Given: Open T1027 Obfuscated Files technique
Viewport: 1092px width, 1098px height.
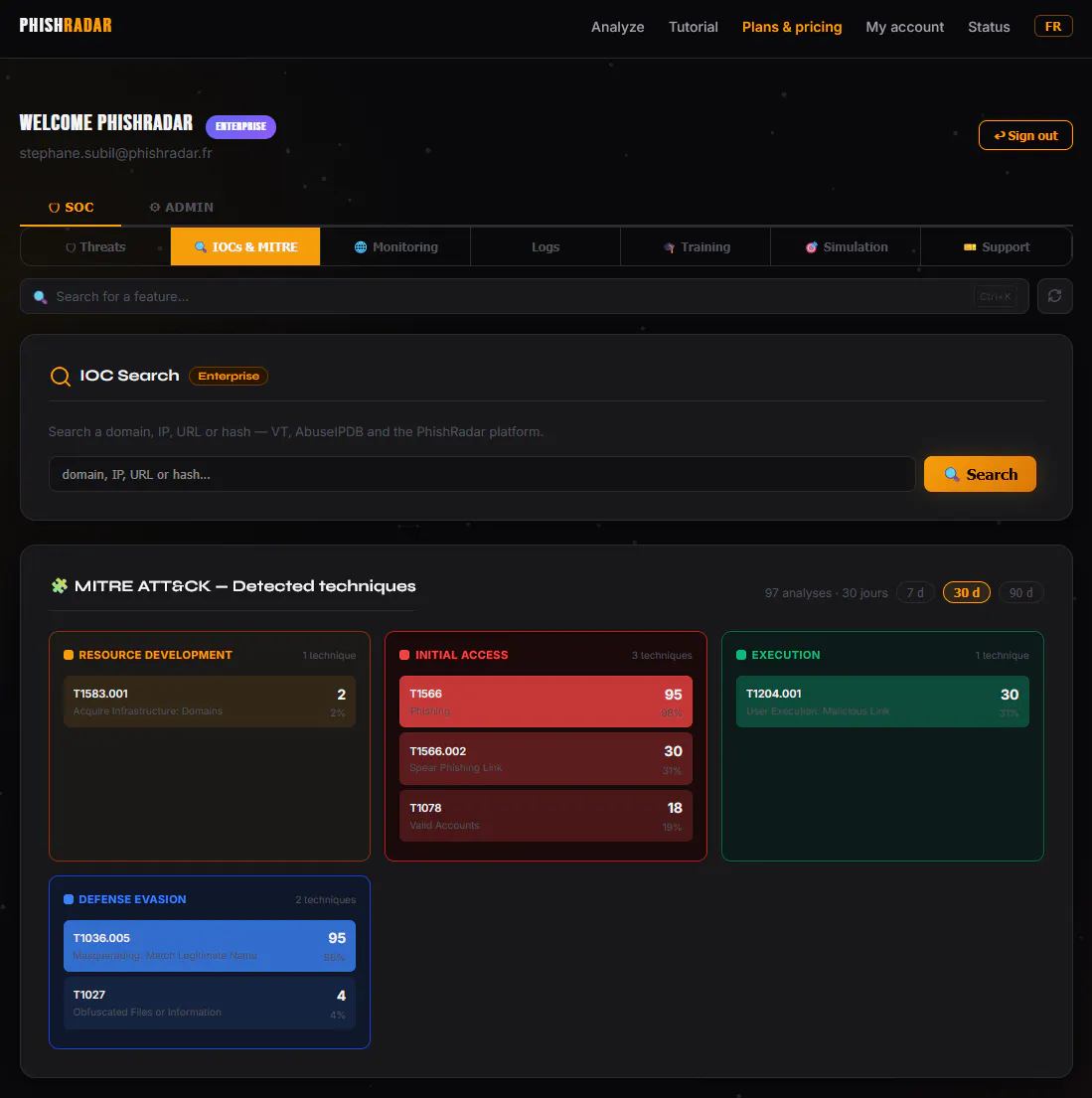Looking at the screenshot, I should (x=210, y=1004).
